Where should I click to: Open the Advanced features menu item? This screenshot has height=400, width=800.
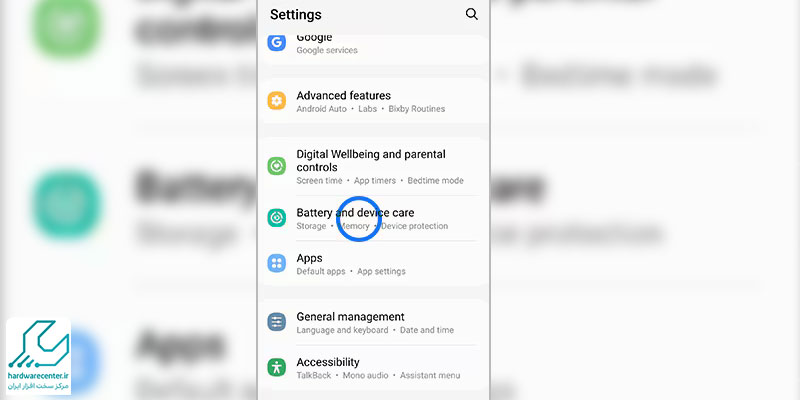tap(373, 101)
